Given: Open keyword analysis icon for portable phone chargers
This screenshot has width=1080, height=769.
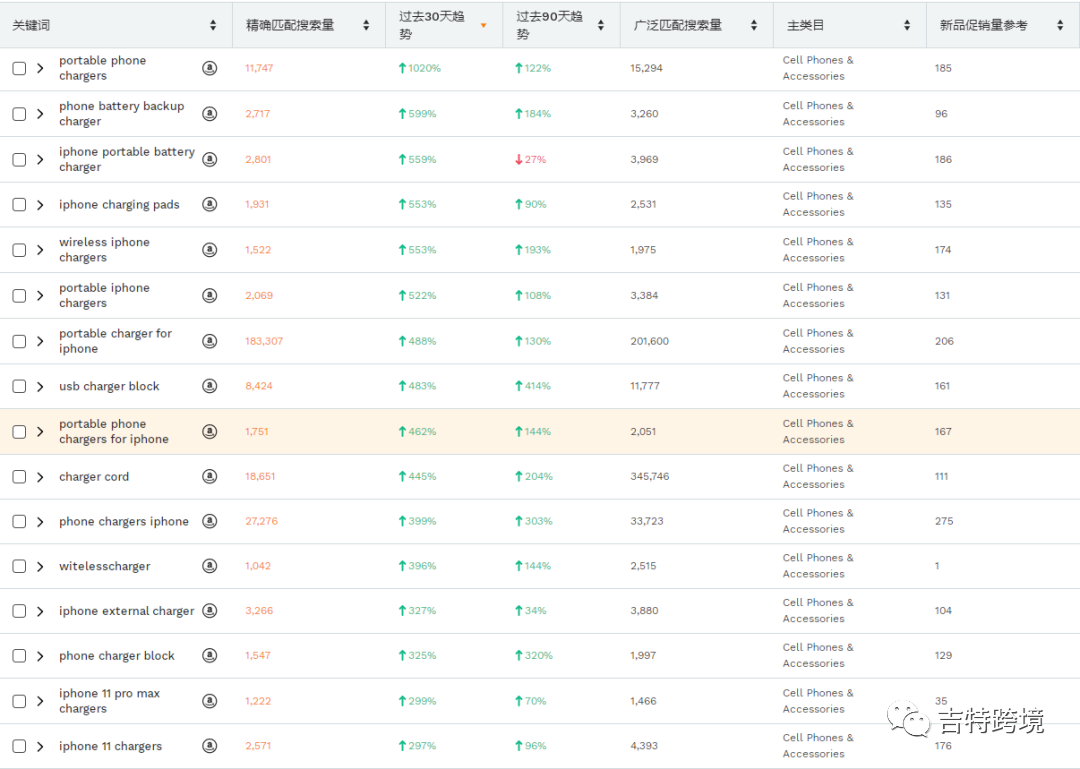Looking at the screenshot, I should pos(209,68).
